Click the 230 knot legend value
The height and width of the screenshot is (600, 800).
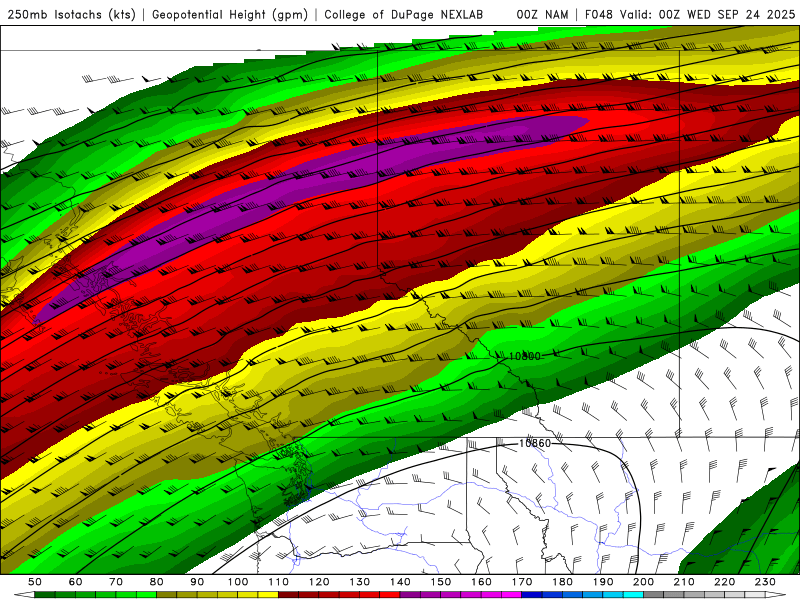point(765,582)
